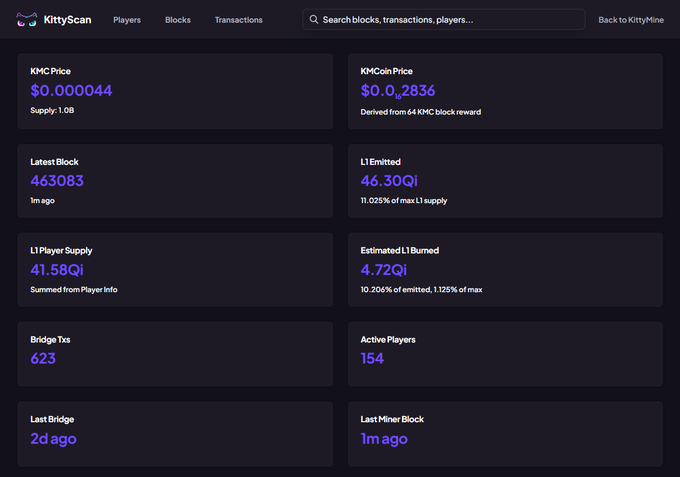Click the 'Last Bridge' card label
Screen dimensions: 680x477
click(52, 419)
